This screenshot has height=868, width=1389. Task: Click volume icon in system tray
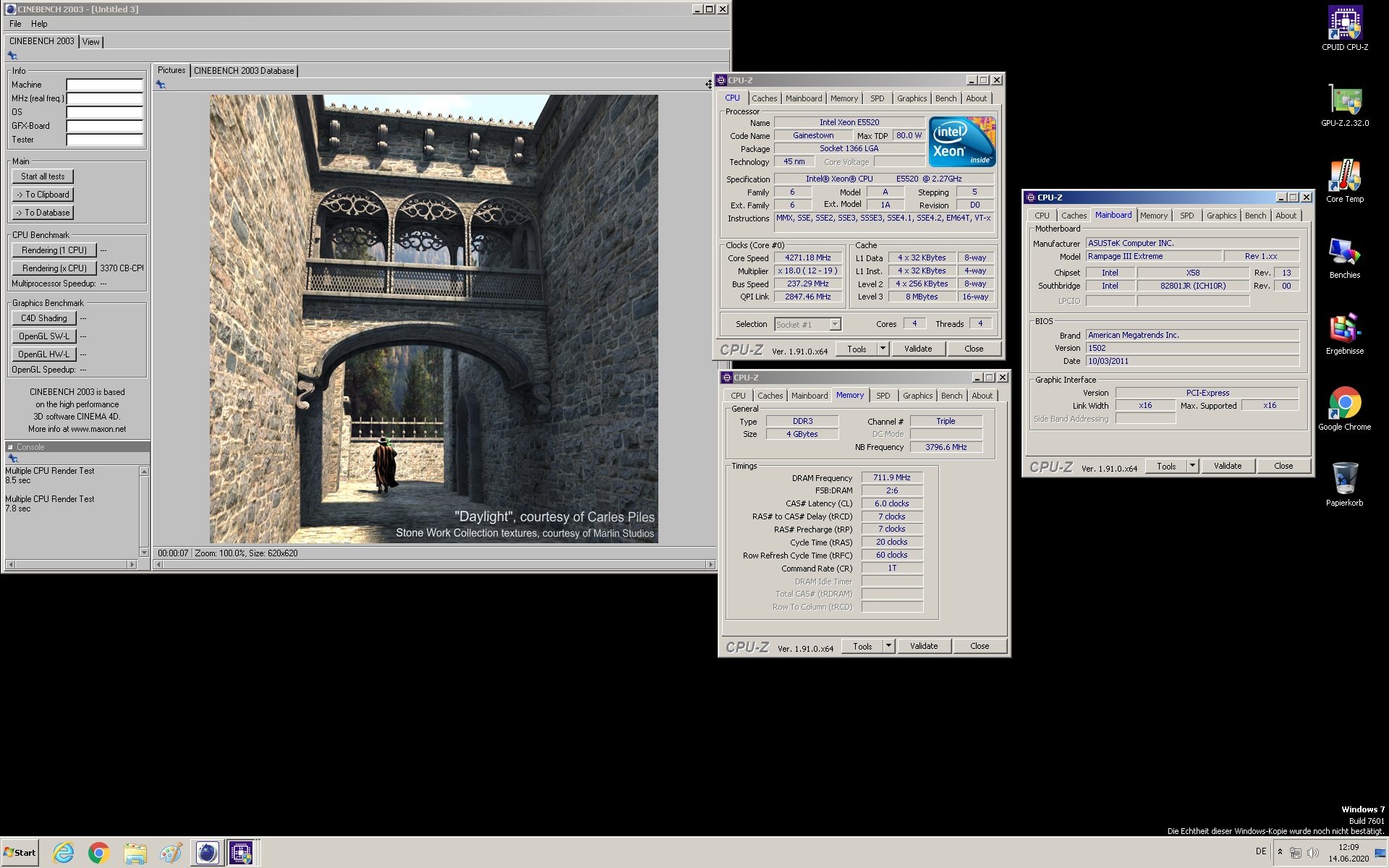(x=1312, y=853)
